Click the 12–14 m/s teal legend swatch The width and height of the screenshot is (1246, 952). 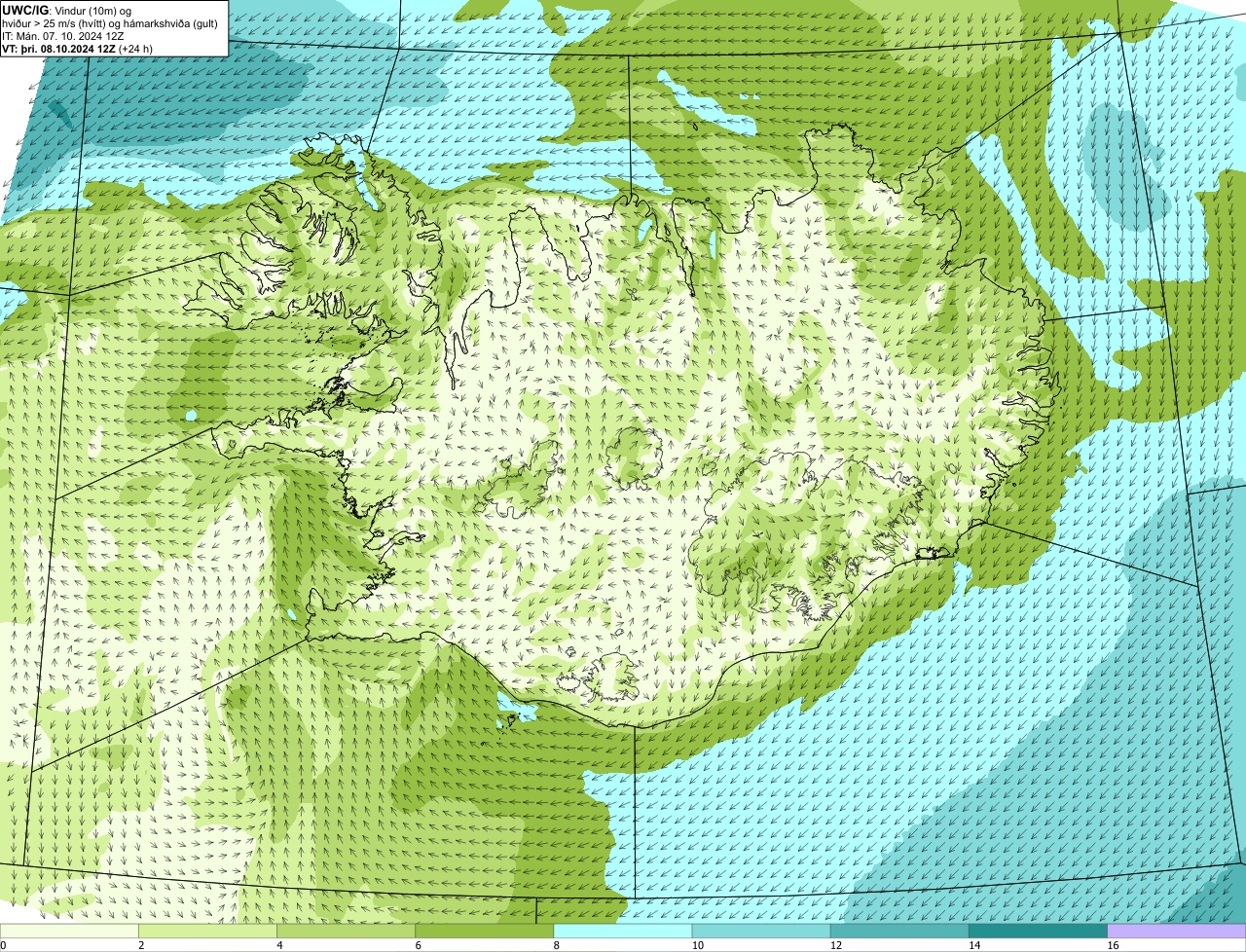click(899, 931)
